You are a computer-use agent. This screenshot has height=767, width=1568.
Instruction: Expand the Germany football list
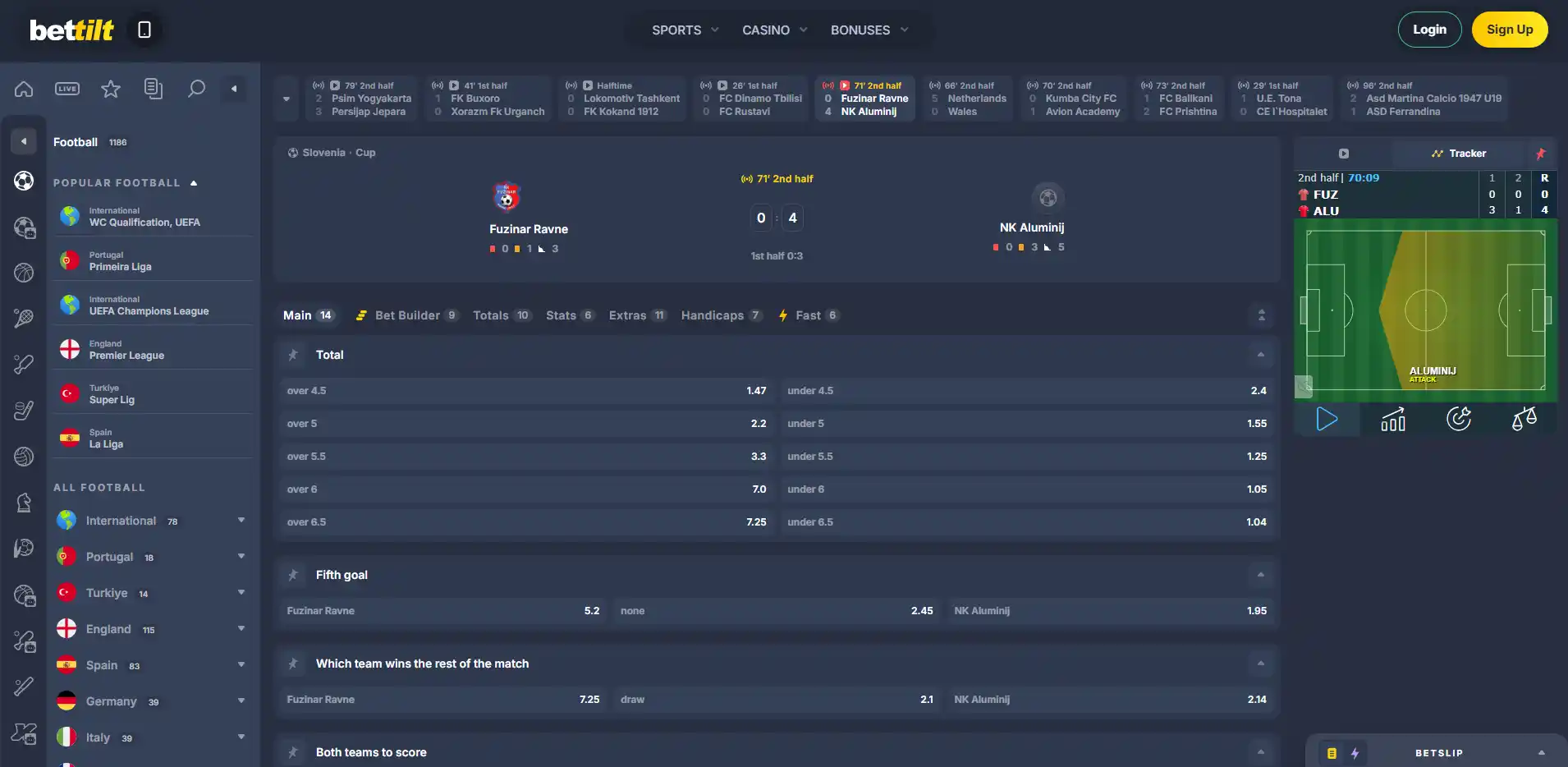(241, 700)
